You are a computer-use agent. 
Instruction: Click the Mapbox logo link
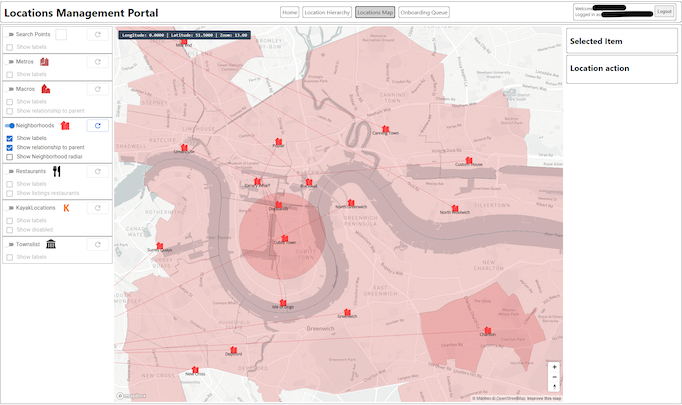tap(131, 396)
